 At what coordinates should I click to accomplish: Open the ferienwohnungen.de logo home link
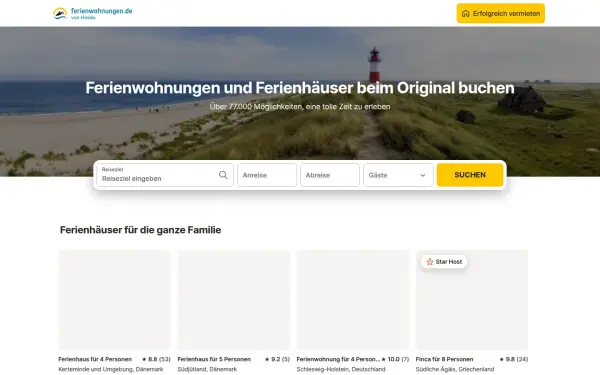tap(93, 13)
